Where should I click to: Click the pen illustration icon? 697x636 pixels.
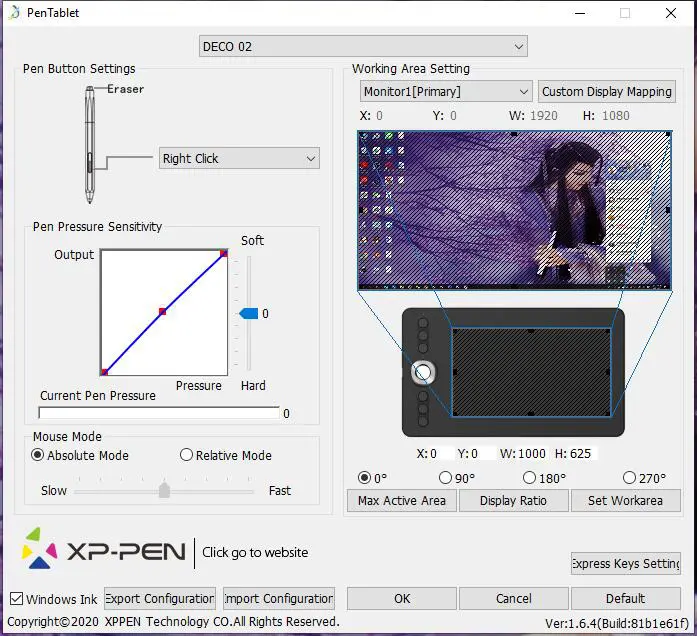(90, 143)
